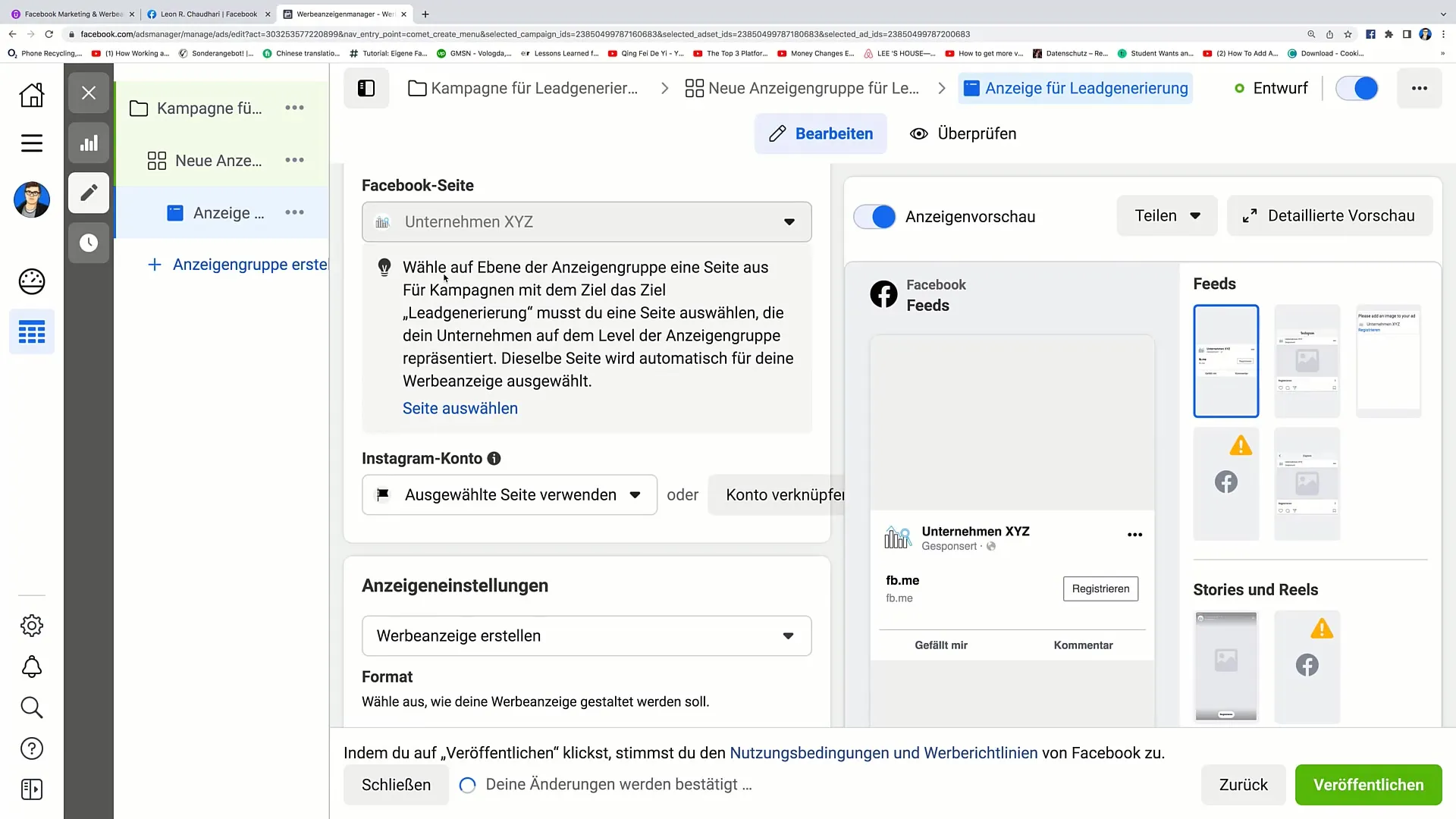Open the campaigns table grid icon
The height and width of the screenshot is (819, 1456).
pos(32,331)
